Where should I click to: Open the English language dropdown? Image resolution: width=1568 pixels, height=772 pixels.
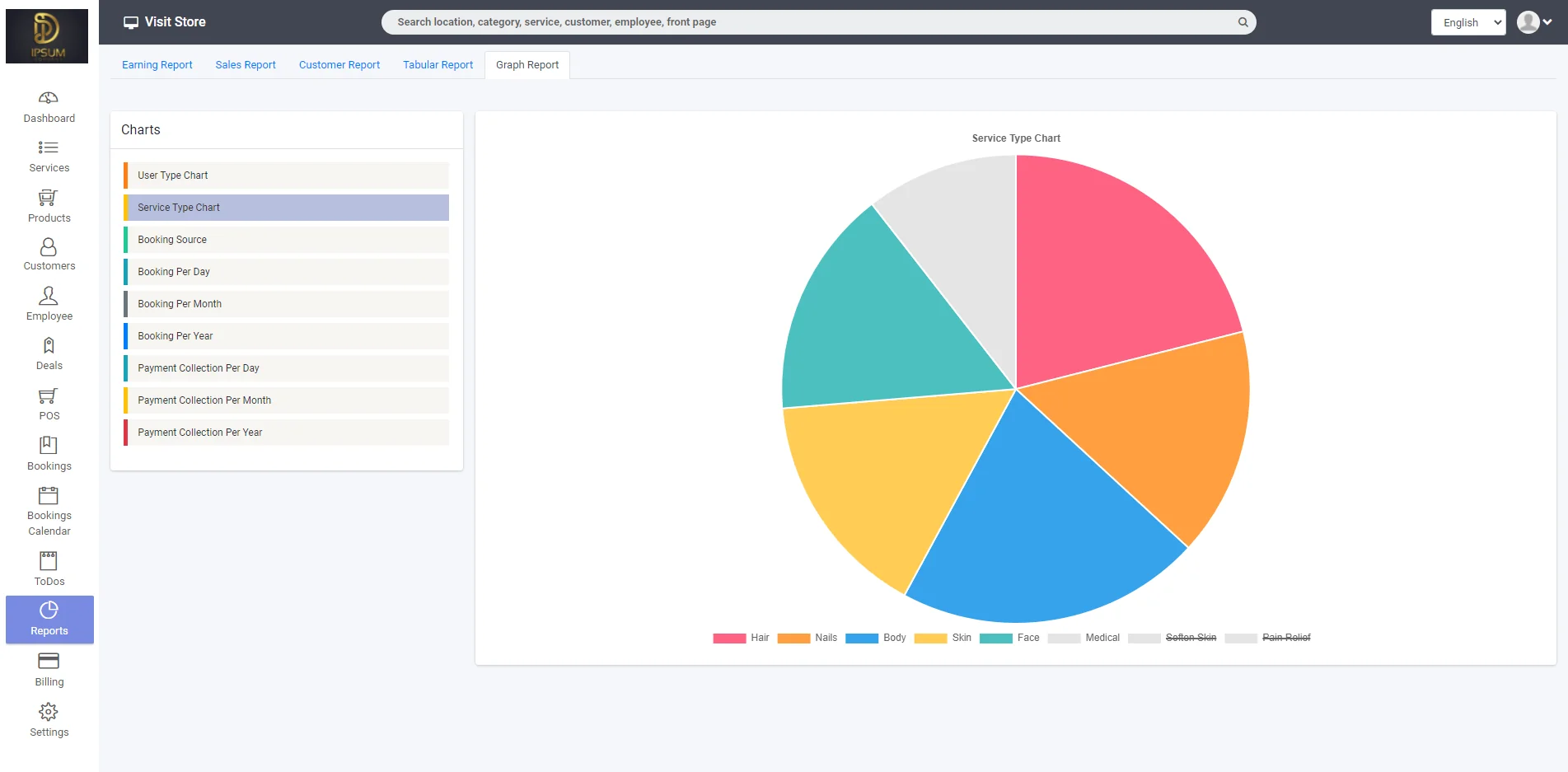[1467, 23]
